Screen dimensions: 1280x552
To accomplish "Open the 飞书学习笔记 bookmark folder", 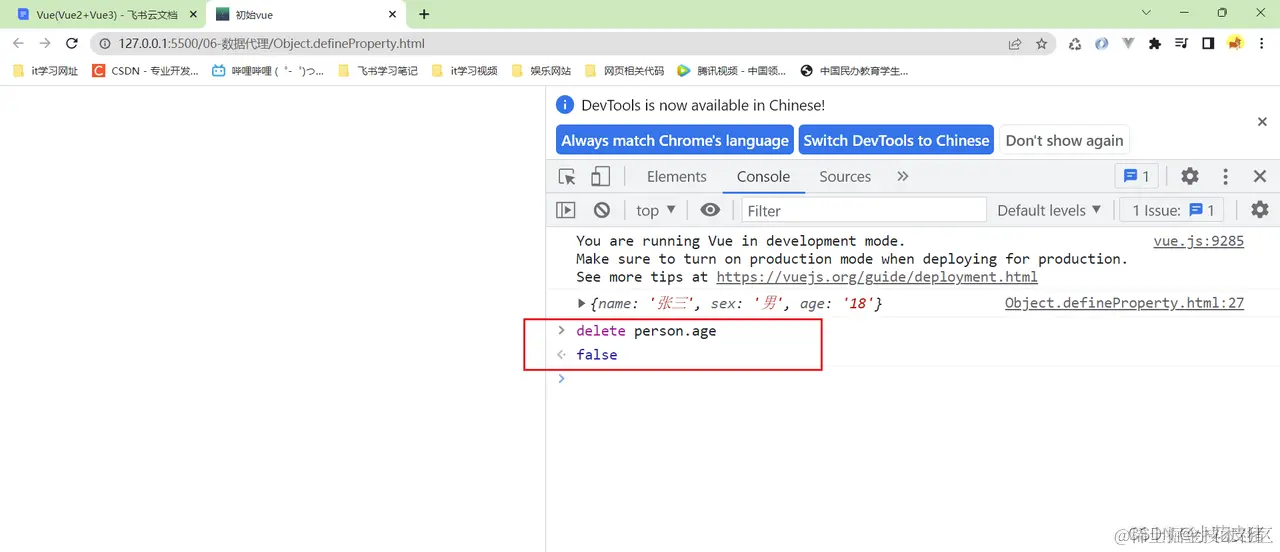I will [x=378, y=71].
